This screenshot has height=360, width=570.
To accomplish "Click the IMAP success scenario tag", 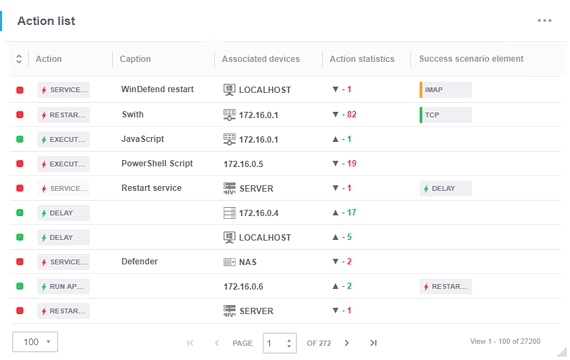I will (446, 90).
